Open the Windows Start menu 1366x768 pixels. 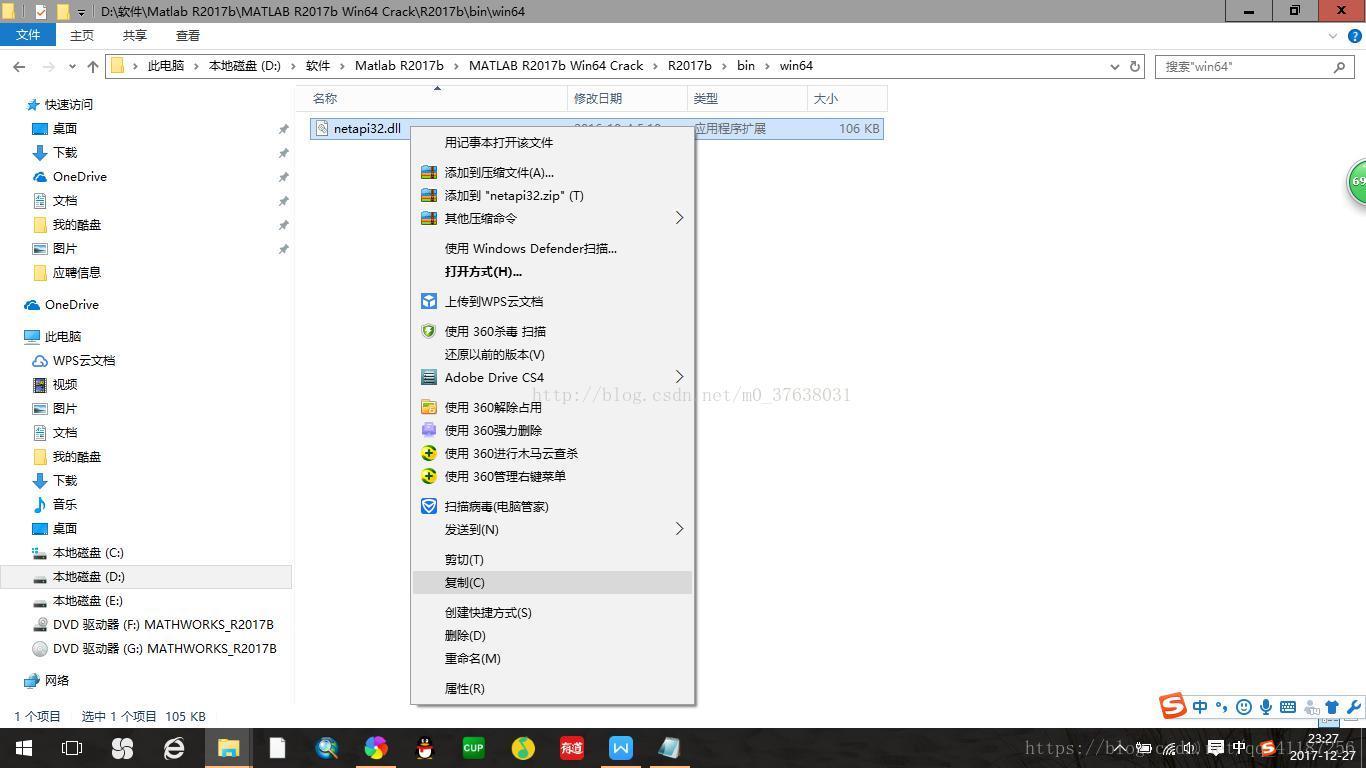(23, 748)
